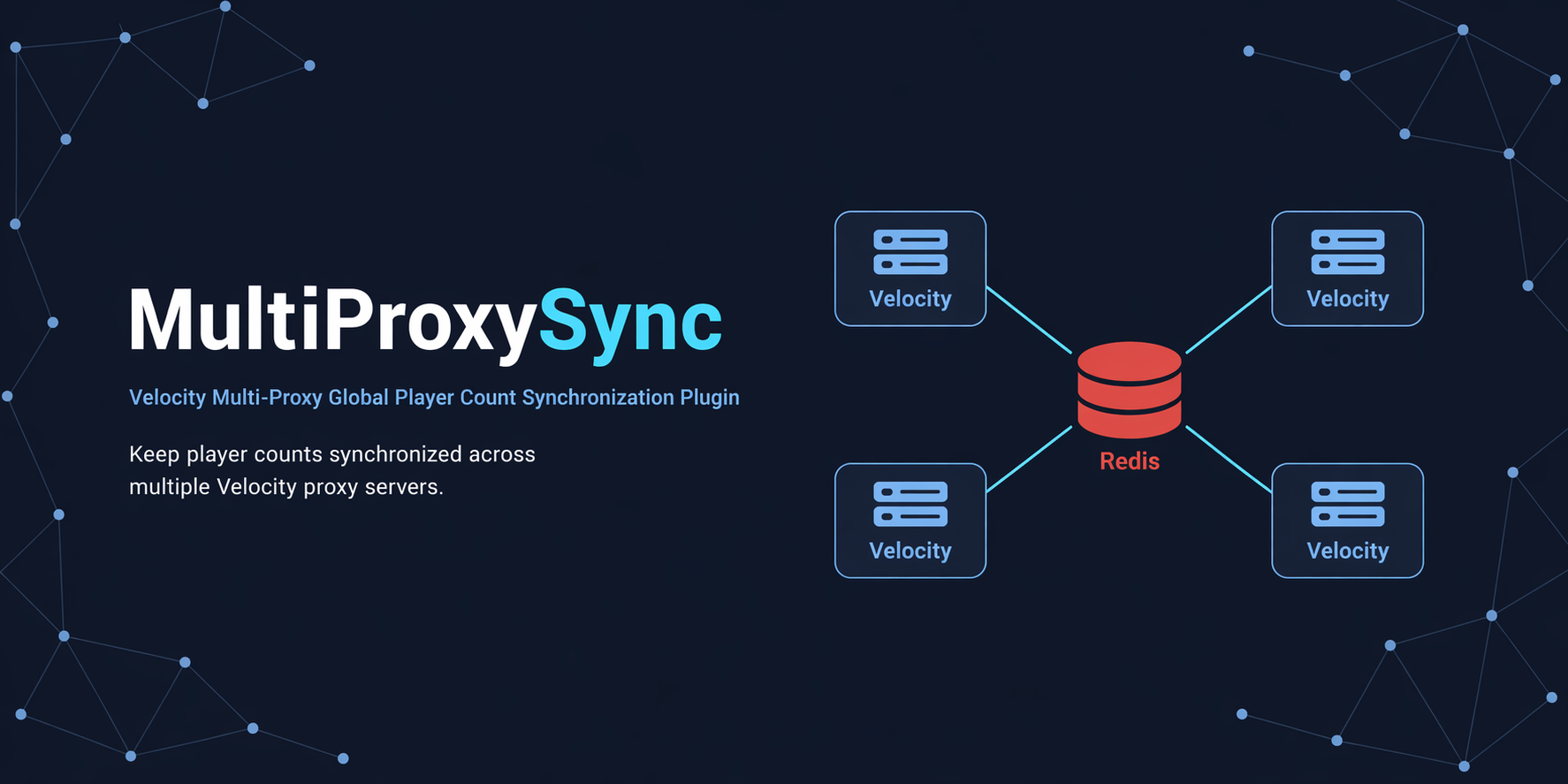Click Velocity label in upper-right node
The image size is (1568, 784).
(1347, 299)
